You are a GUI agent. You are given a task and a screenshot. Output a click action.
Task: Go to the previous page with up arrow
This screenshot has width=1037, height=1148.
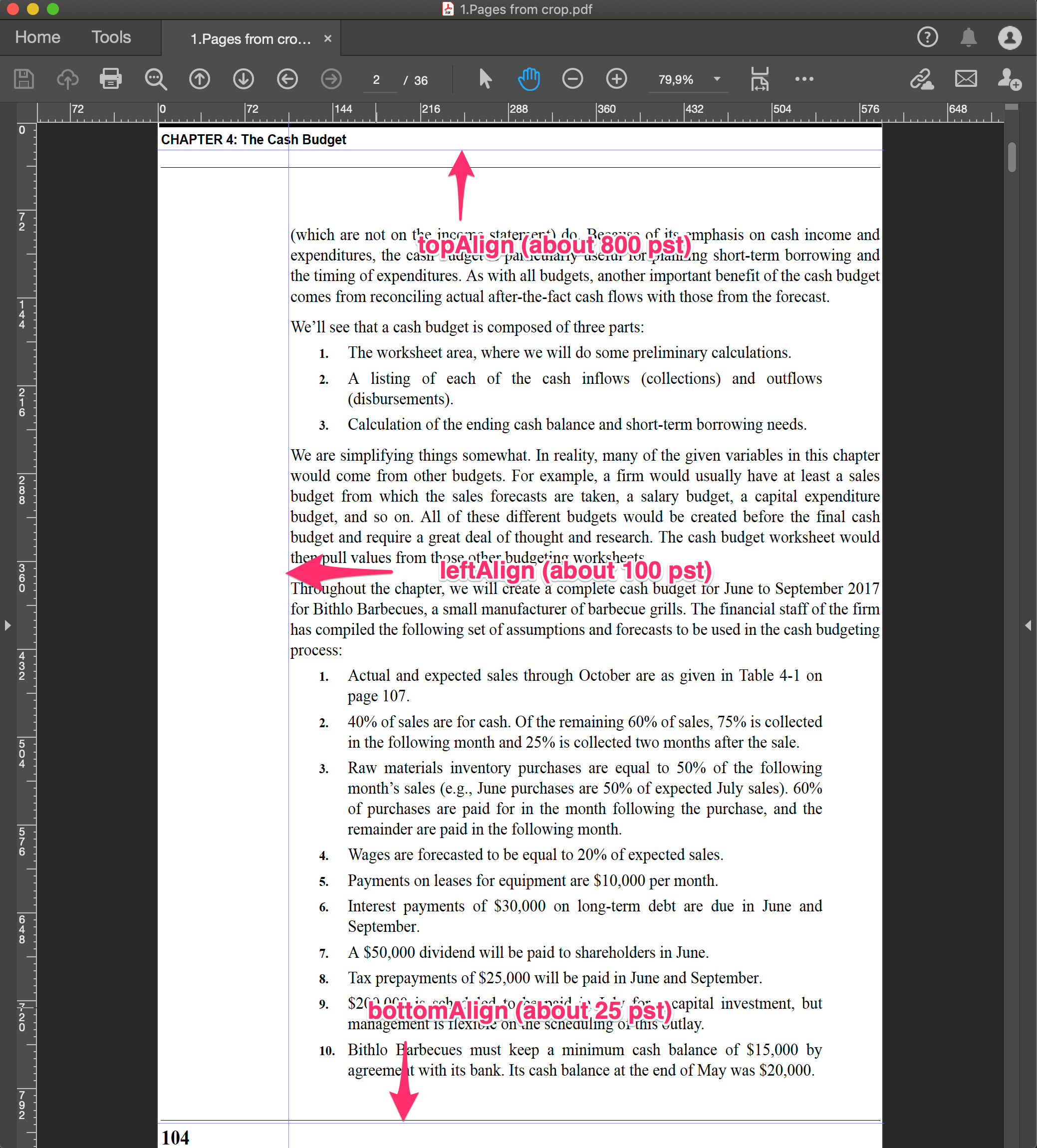pos(199,79)
